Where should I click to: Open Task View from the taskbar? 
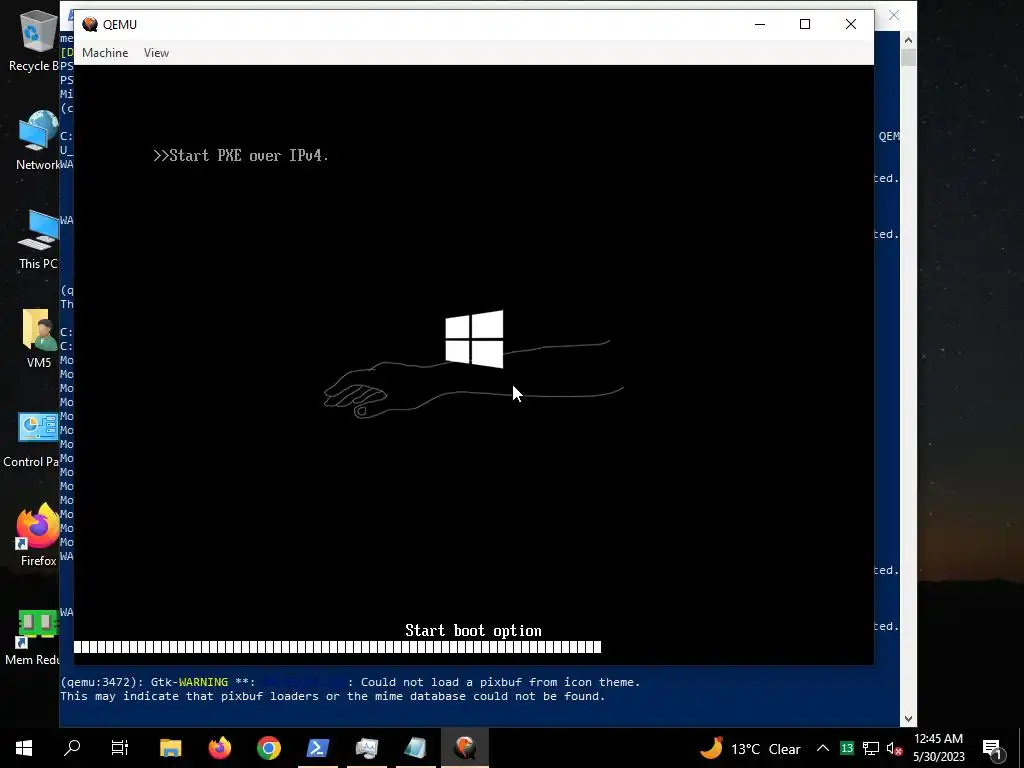pos(120,748)
